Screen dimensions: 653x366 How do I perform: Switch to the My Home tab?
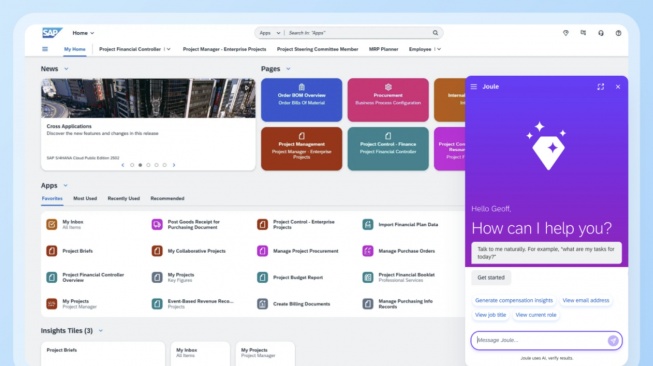coord(75,49)
